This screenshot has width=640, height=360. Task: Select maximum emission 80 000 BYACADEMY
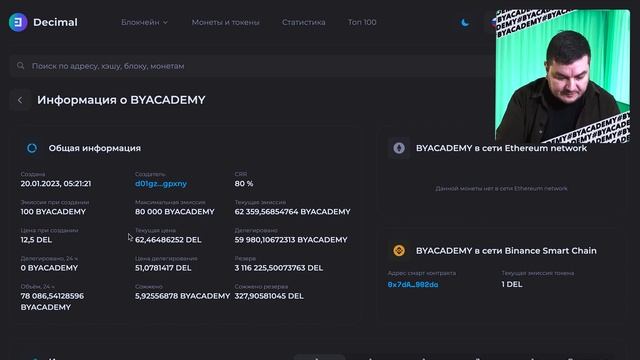(x=175, y=212)
